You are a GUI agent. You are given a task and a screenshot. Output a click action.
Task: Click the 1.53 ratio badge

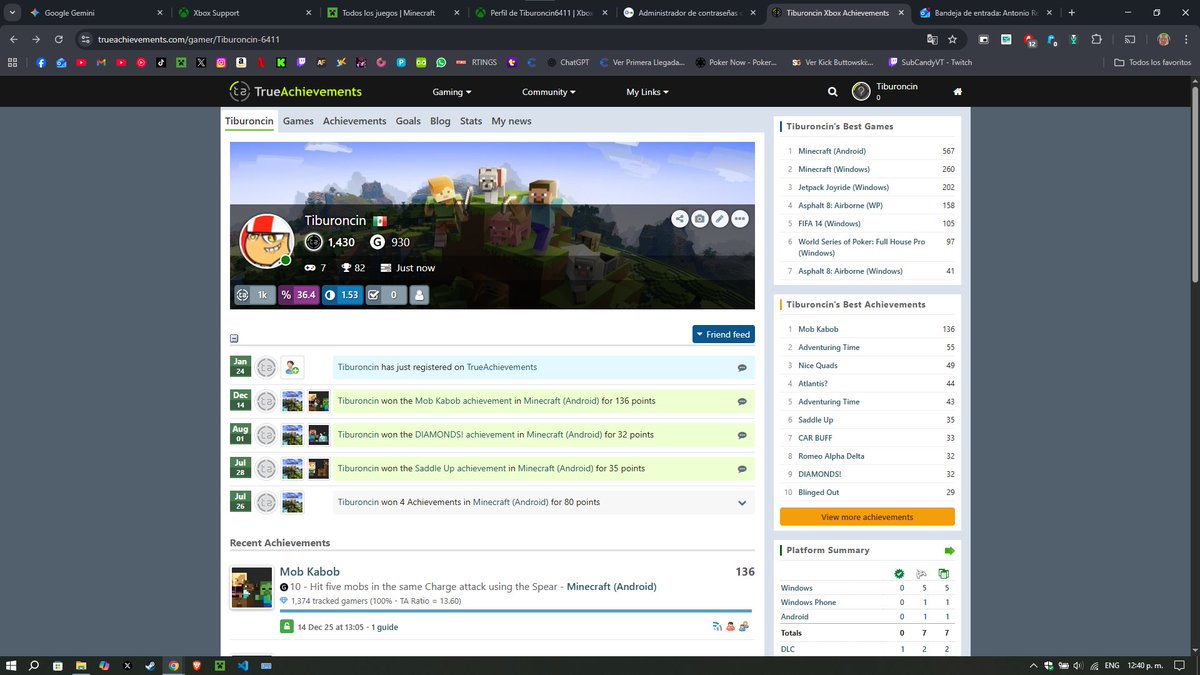[342, 295]
